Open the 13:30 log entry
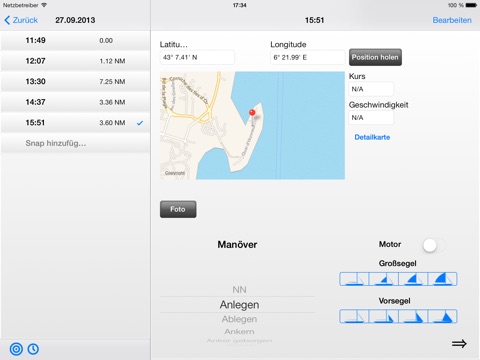 75,81
